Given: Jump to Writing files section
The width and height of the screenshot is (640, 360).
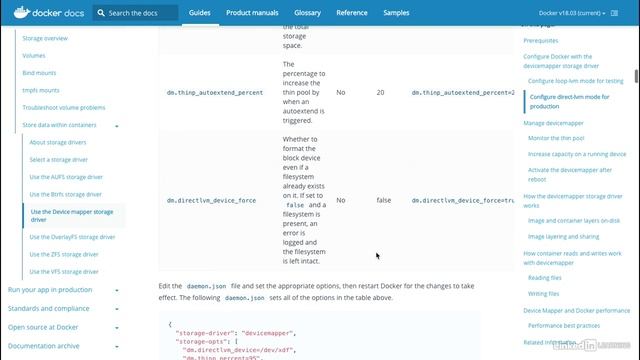Looking at the screenshot, I should tap(544, 294).
